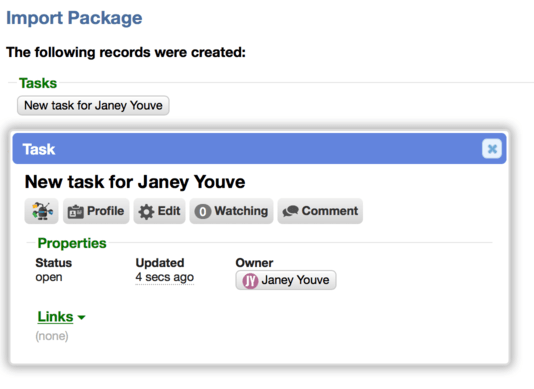Click the '4 secs ago' timestamp
Image resolution: width=534 pixels, height=389 pixels.
[x=164, y=277]
